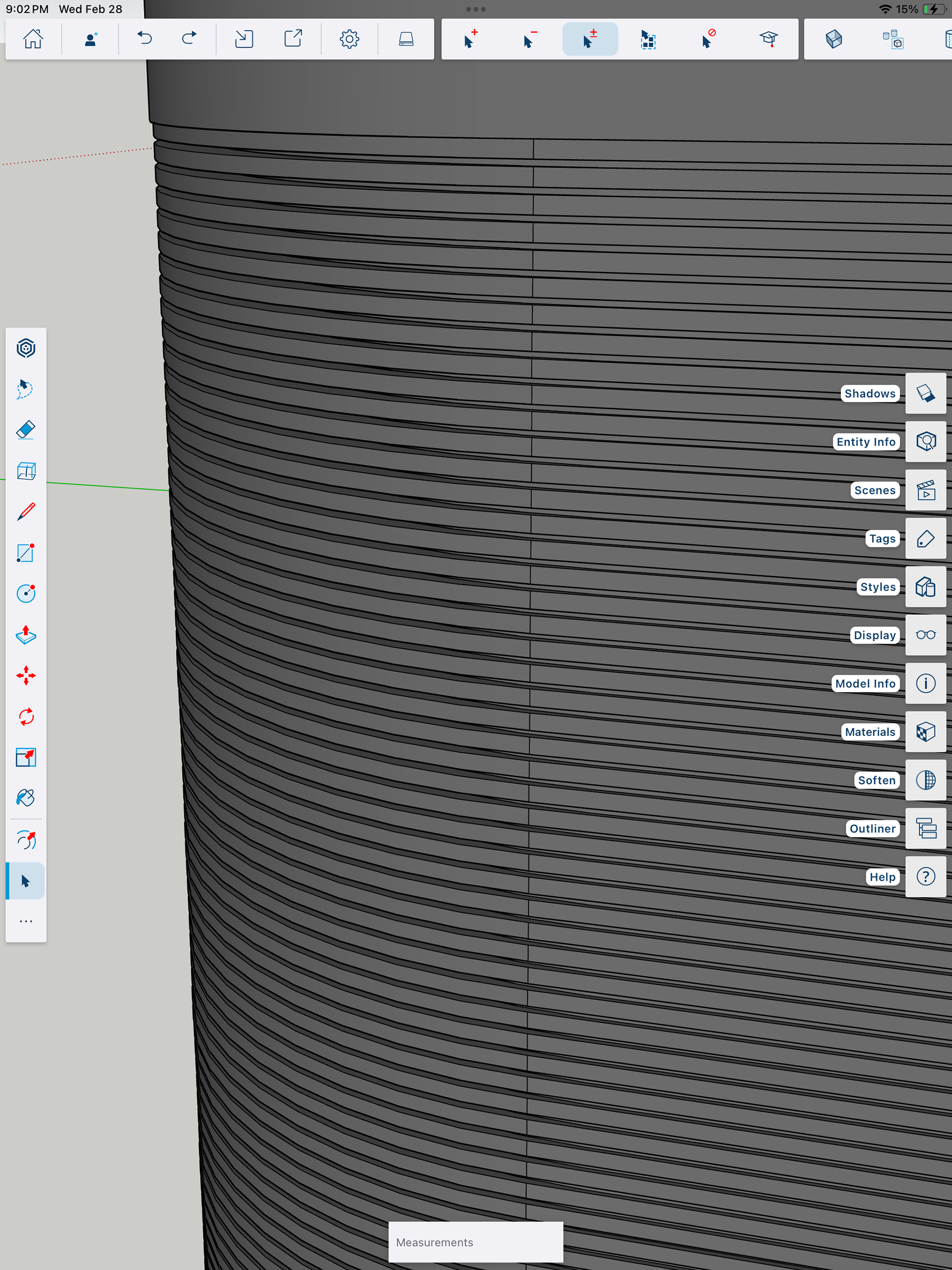
Task: Tap the Measurements input box
Action: 476,1242
